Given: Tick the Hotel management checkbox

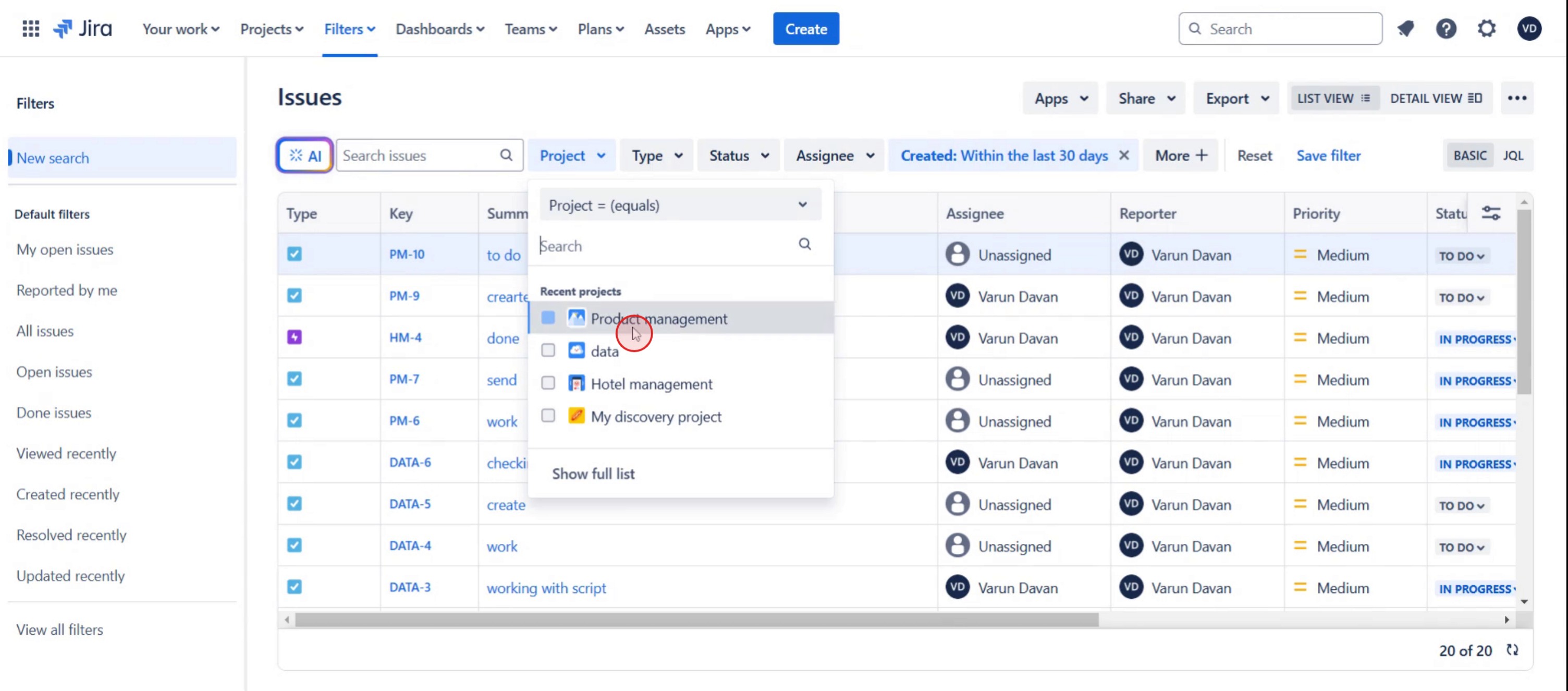Looking at the screenshot, I should tap(548, 383).
